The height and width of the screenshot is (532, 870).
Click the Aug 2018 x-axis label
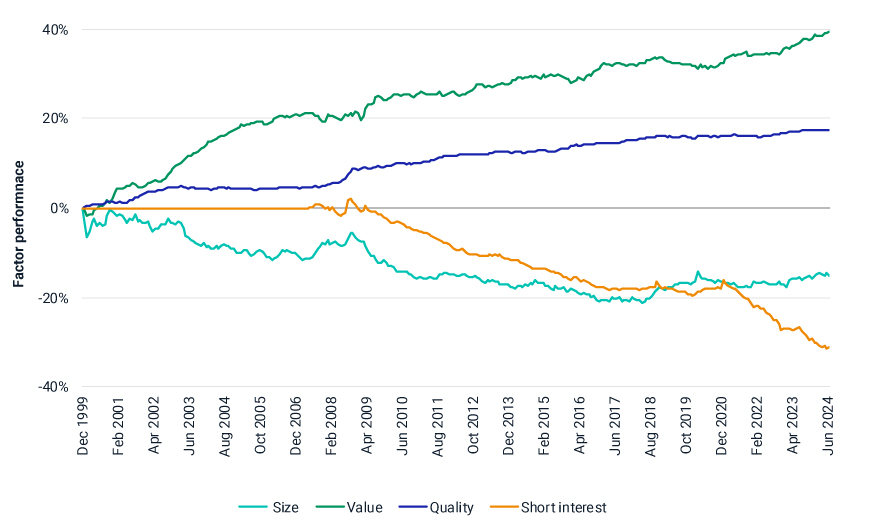pyautogui.click(x=651, y=427)
